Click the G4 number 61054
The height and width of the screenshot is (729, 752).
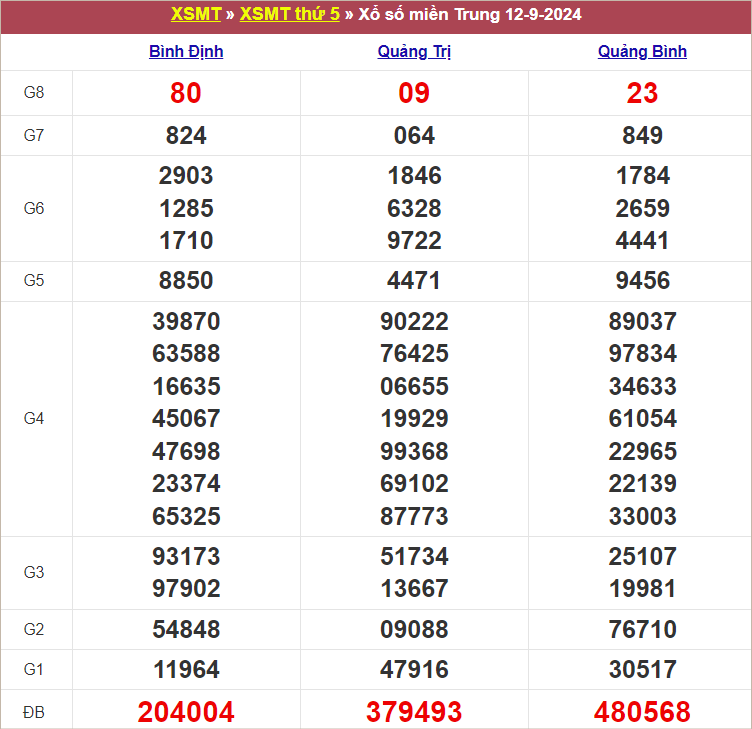click(642, 418)
